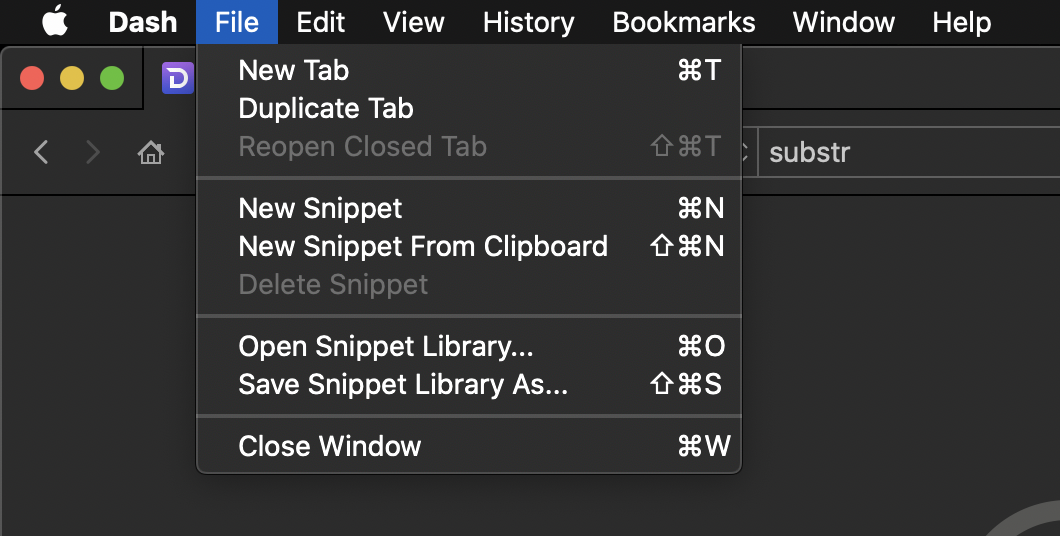Viewport: 1060px width, 536px height.
Task: Open the Window menu
Action: tap(844, 22)
